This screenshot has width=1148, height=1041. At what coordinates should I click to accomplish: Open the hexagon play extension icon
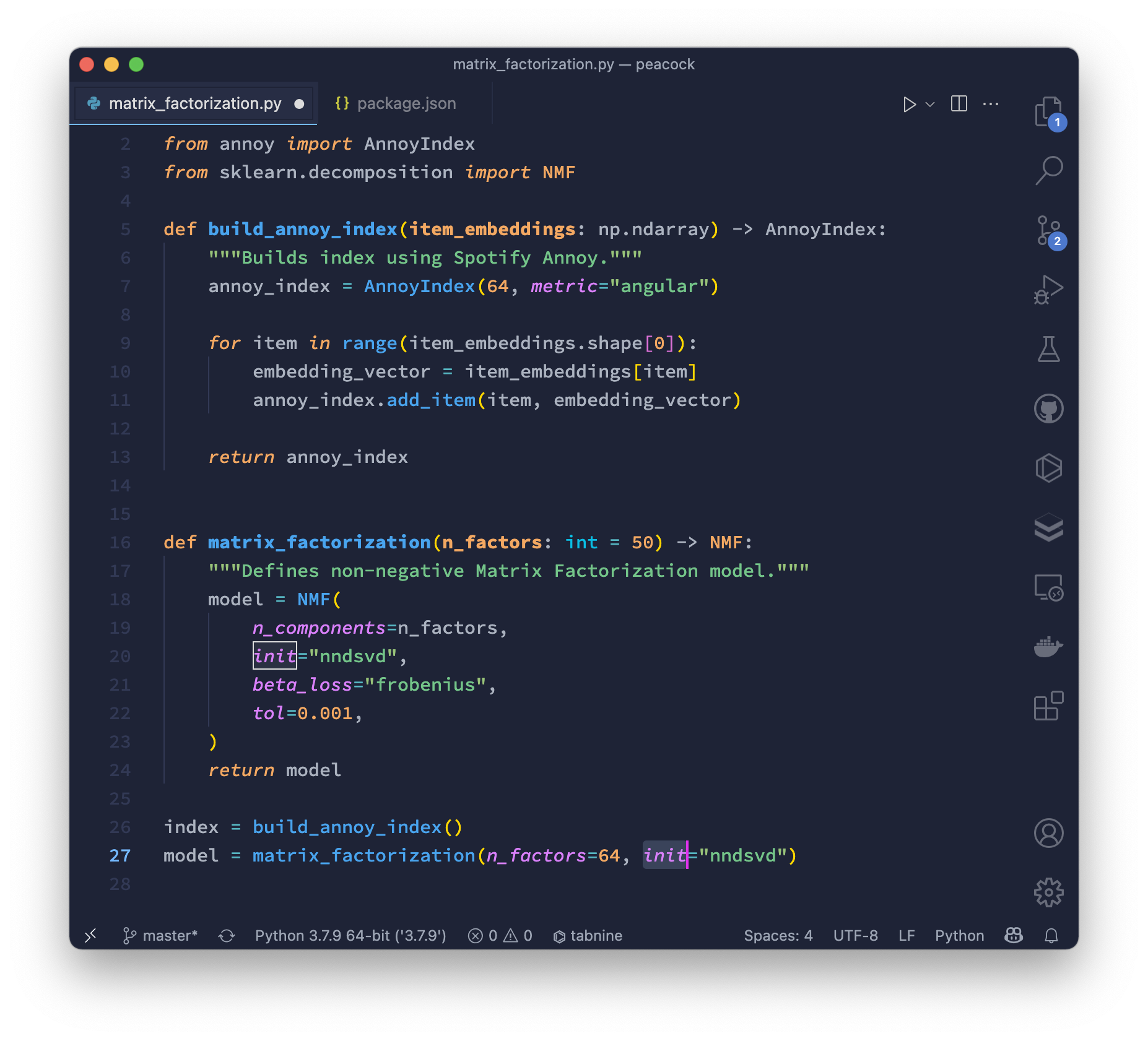1048,468
